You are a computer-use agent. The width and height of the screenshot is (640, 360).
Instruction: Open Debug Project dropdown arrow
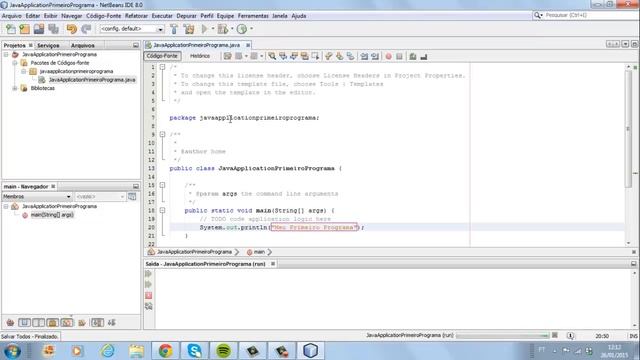click(x=232, y=29)
